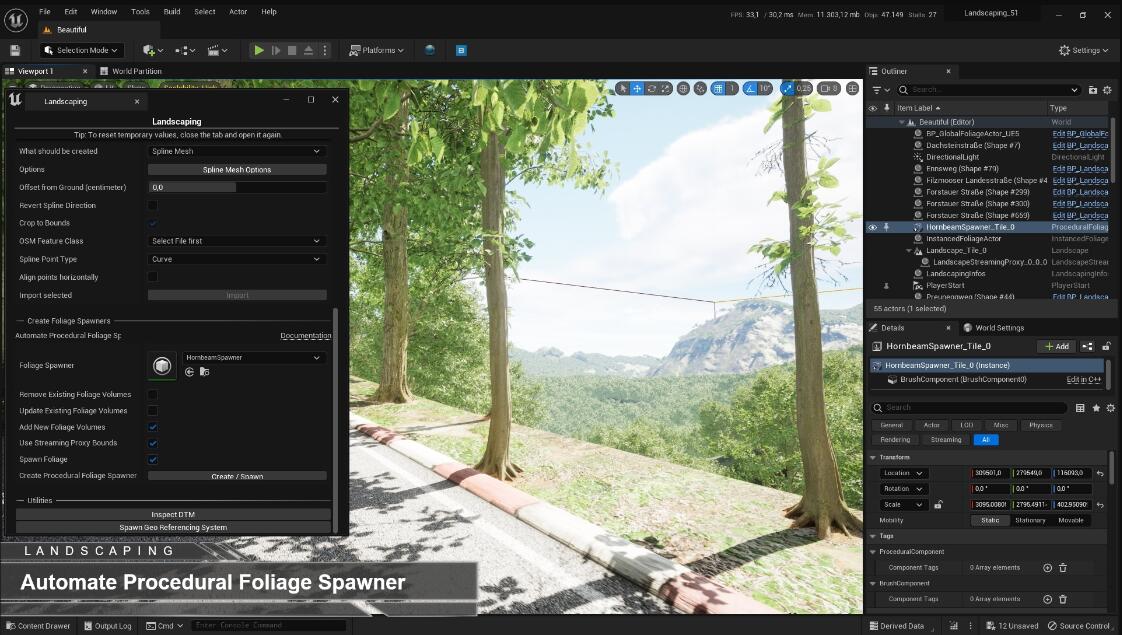Open the Documentation link
The height and width of the screenshot is (635, 1122).
pos(305,336)
